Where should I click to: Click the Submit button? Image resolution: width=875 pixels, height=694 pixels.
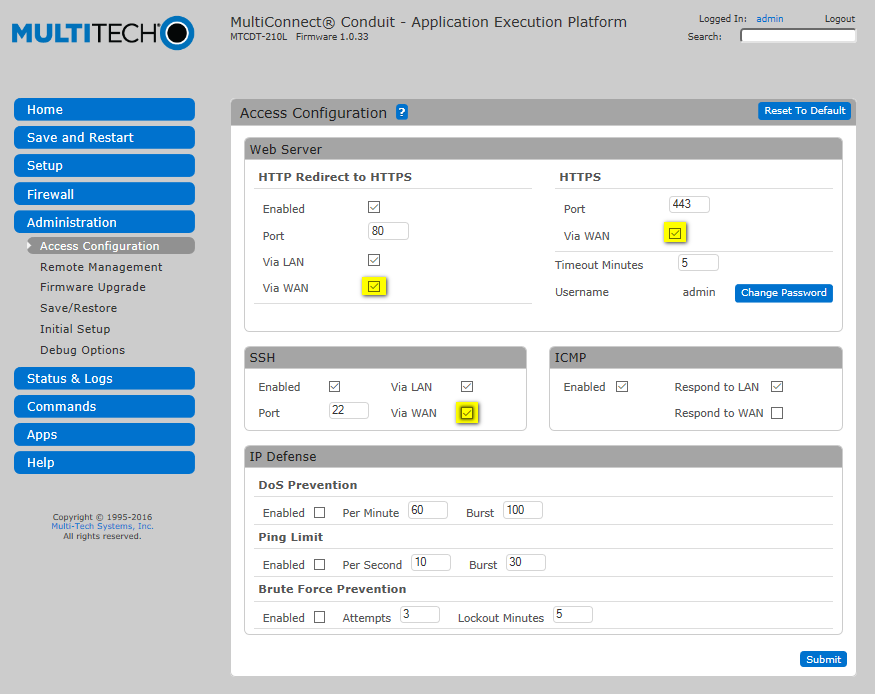(823, 659)
